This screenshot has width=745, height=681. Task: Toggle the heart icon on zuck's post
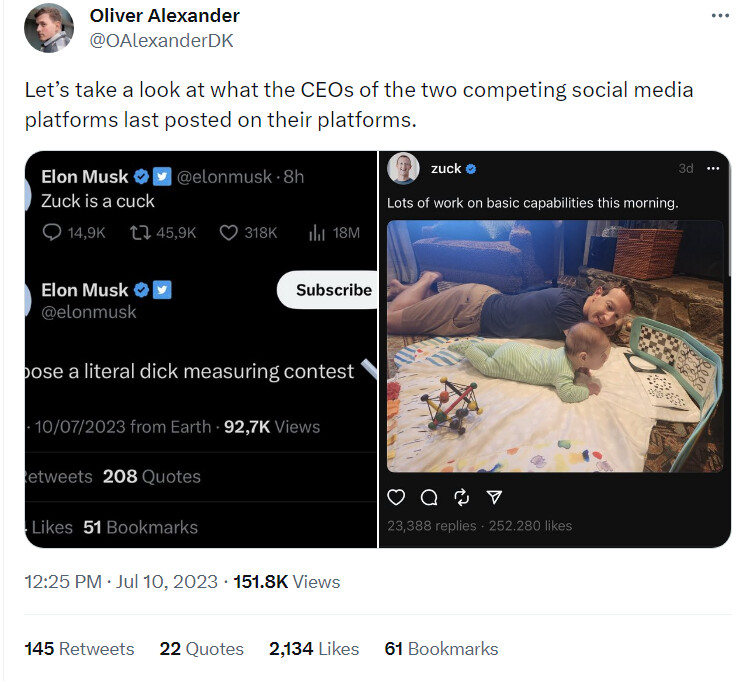tap(396, 497)
